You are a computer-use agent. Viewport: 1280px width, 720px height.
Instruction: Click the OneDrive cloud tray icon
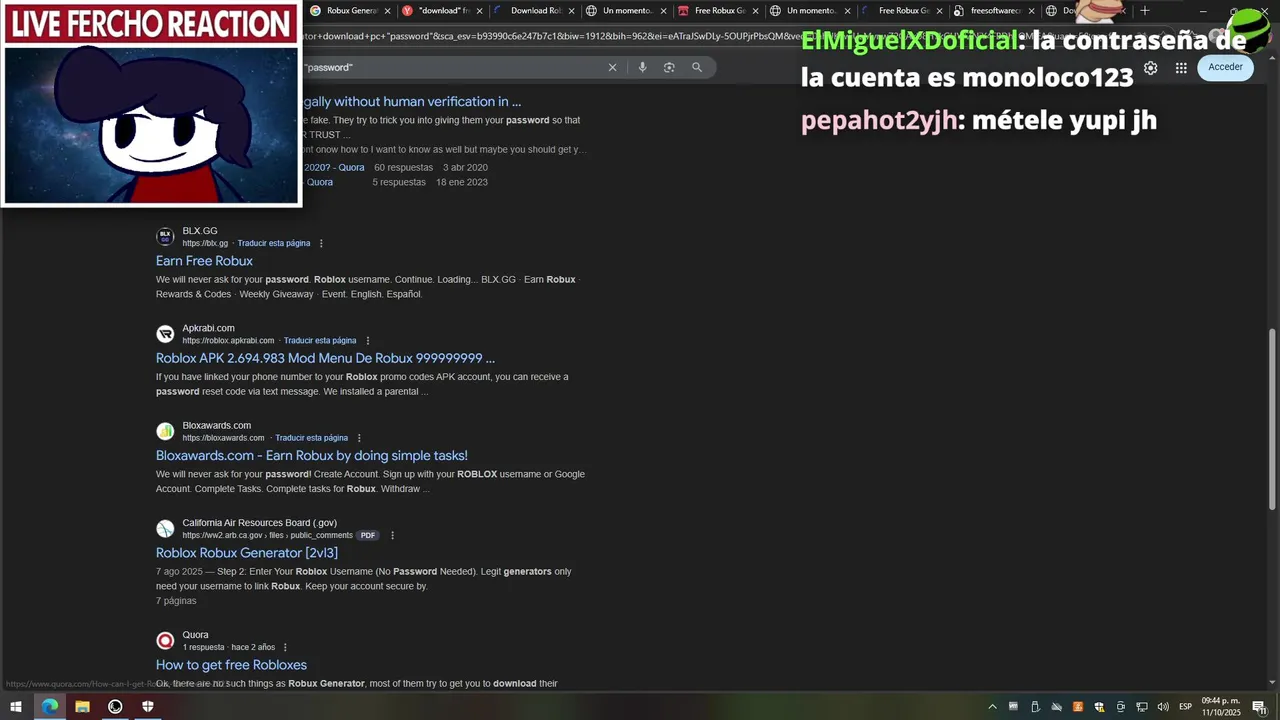[x=1056, y=707]
